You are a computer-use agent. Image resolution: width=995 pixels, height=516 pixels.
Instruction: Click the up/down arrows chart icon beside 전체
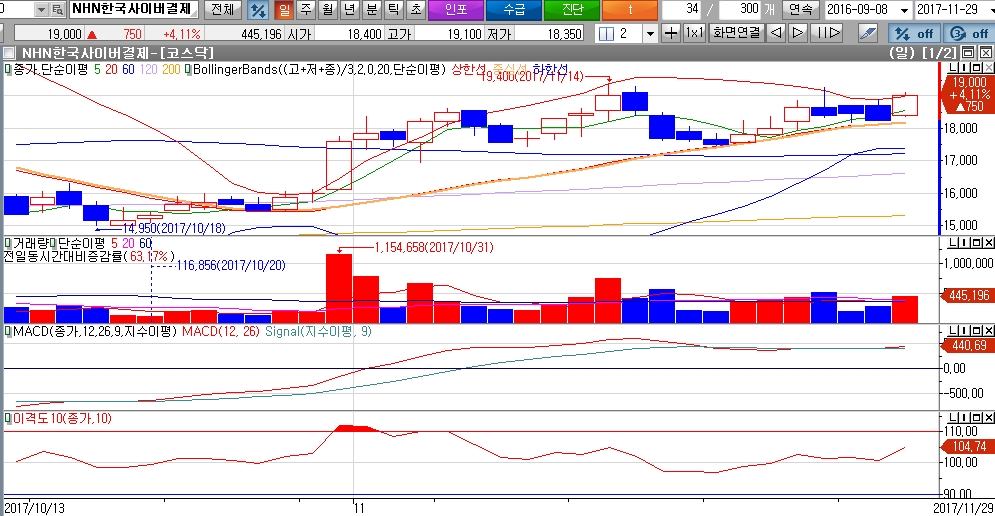(x=257, y=10)
